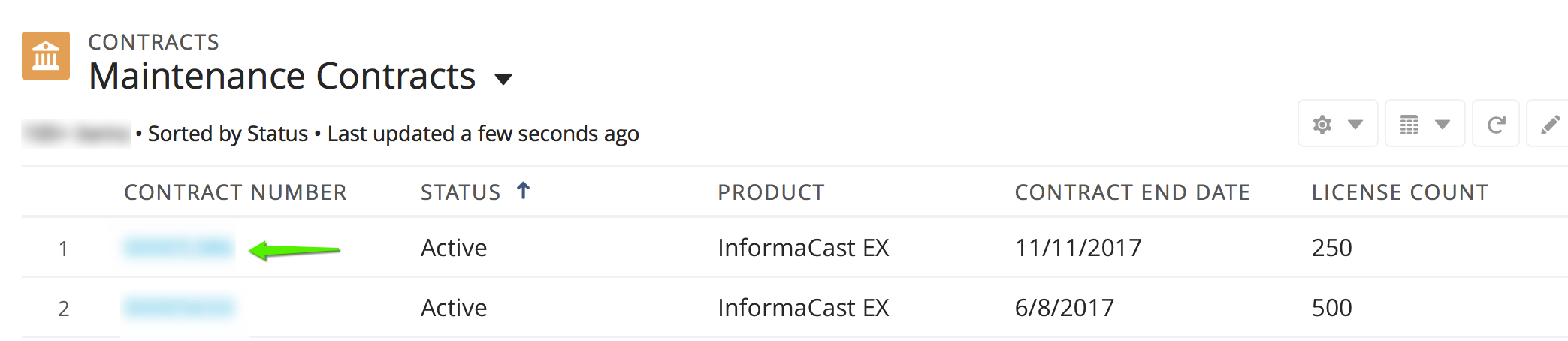Image resolution: width=1568 pixels, height=341 pixels.
Task: Sort by Status column header
Action: pos(460,193)
